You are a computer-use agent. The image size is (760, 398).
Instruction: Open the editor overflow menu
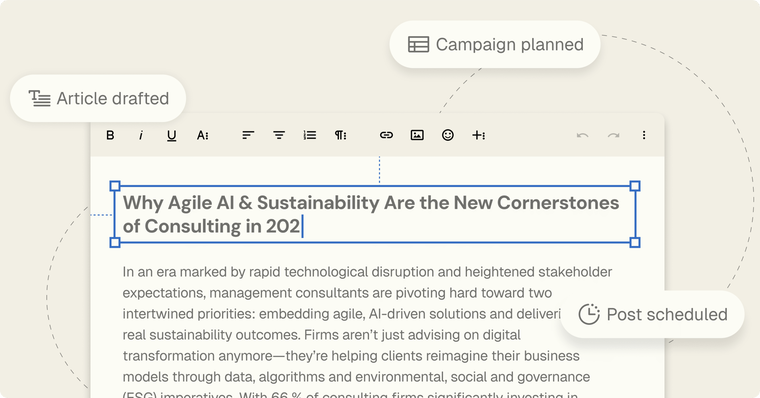click(644, 135)
